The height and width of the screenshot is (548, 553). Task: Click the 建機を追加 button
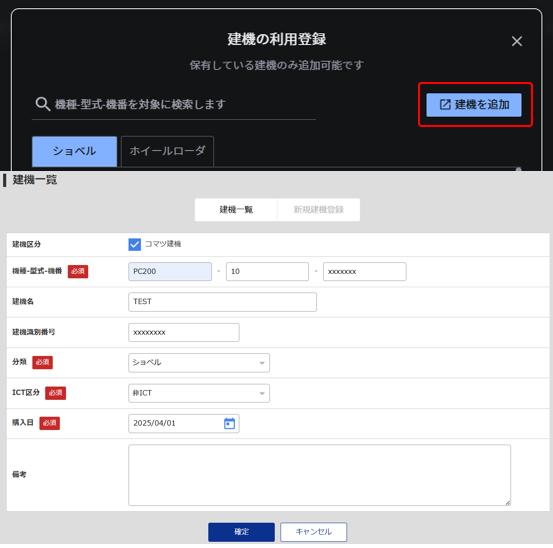pos(474,105)
